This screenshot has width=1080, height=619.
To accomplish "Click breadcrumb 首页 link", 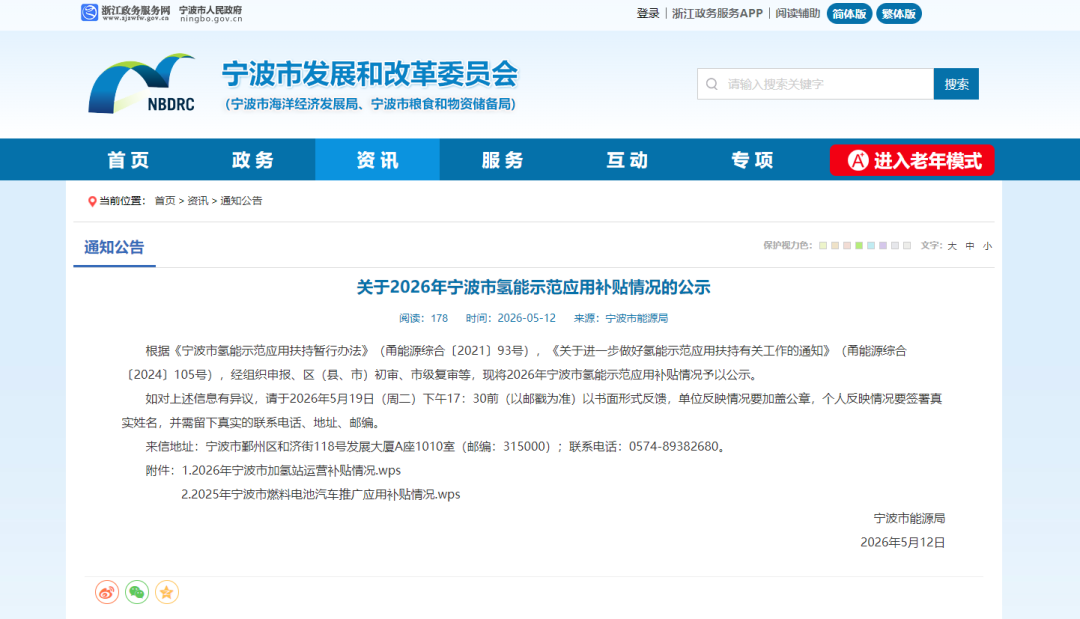I will click(165, 200).
